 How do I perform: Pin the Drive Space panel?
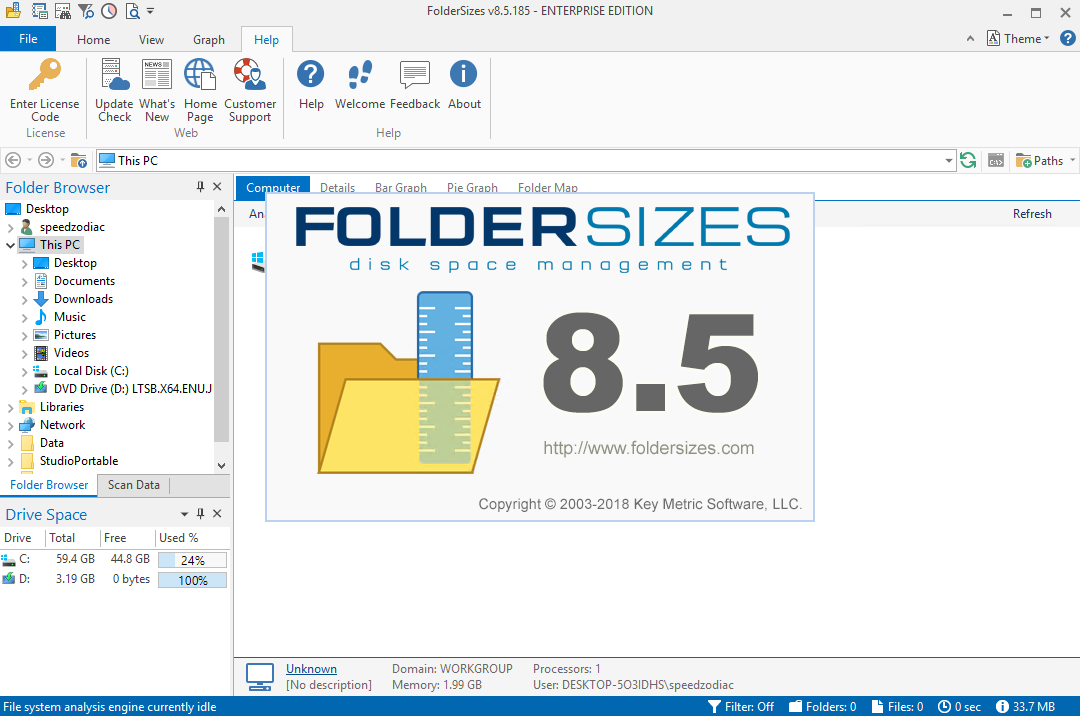pos(200,514)
